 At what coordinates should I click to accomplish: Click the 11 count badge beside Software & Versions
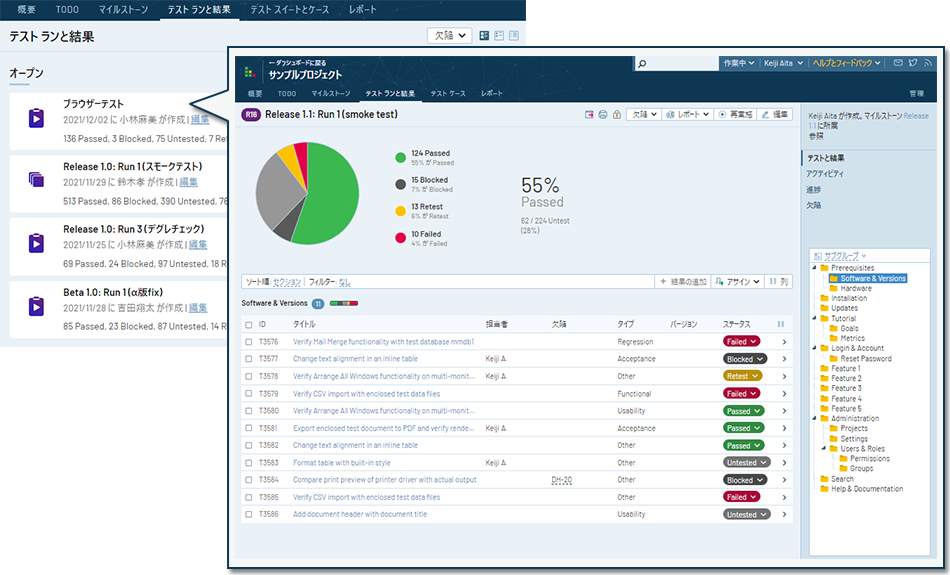317,304
